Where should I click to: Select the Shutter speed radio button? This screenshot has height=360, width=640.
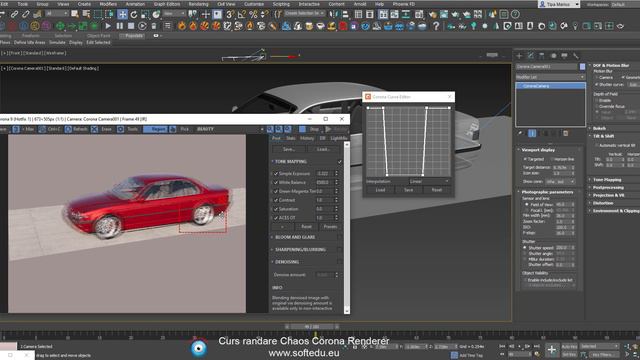(525, 248)
